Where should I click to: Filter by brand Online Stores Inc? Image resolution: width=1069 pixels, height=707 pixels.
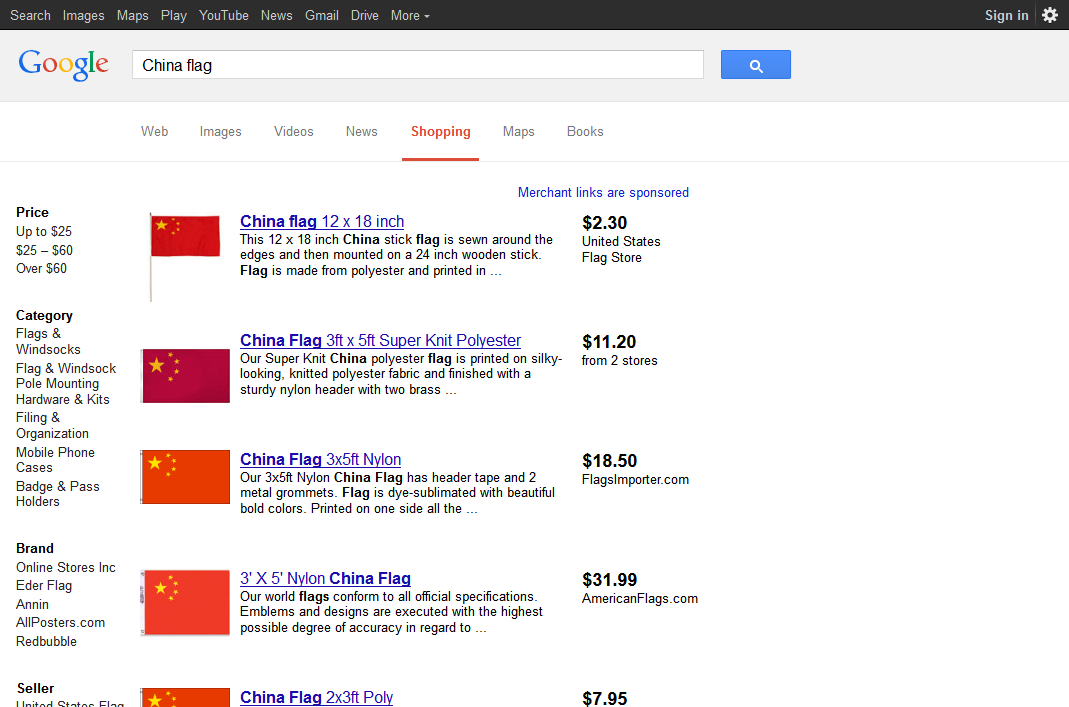(x=65, y=567)
